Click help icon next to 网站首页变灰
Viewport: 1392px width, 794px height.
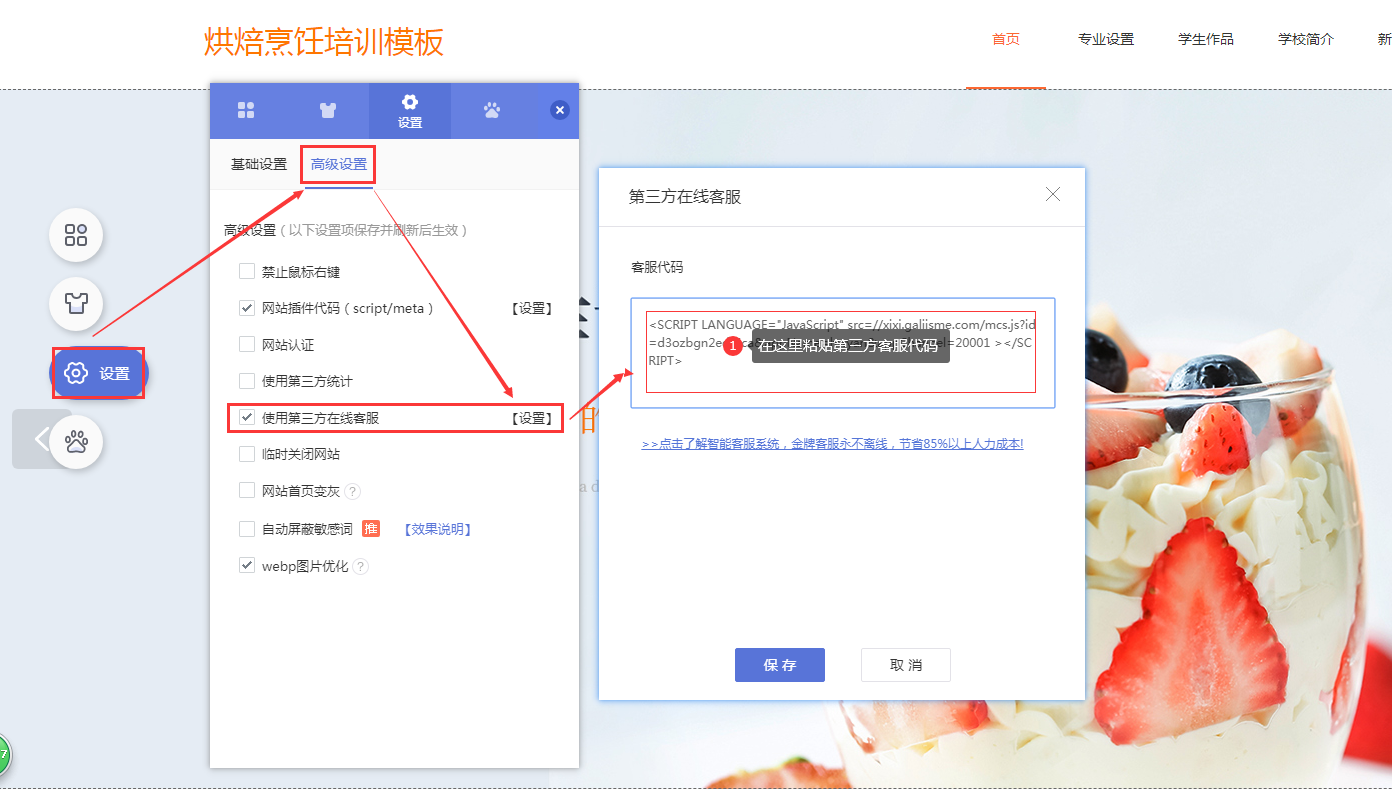[352, 491]
